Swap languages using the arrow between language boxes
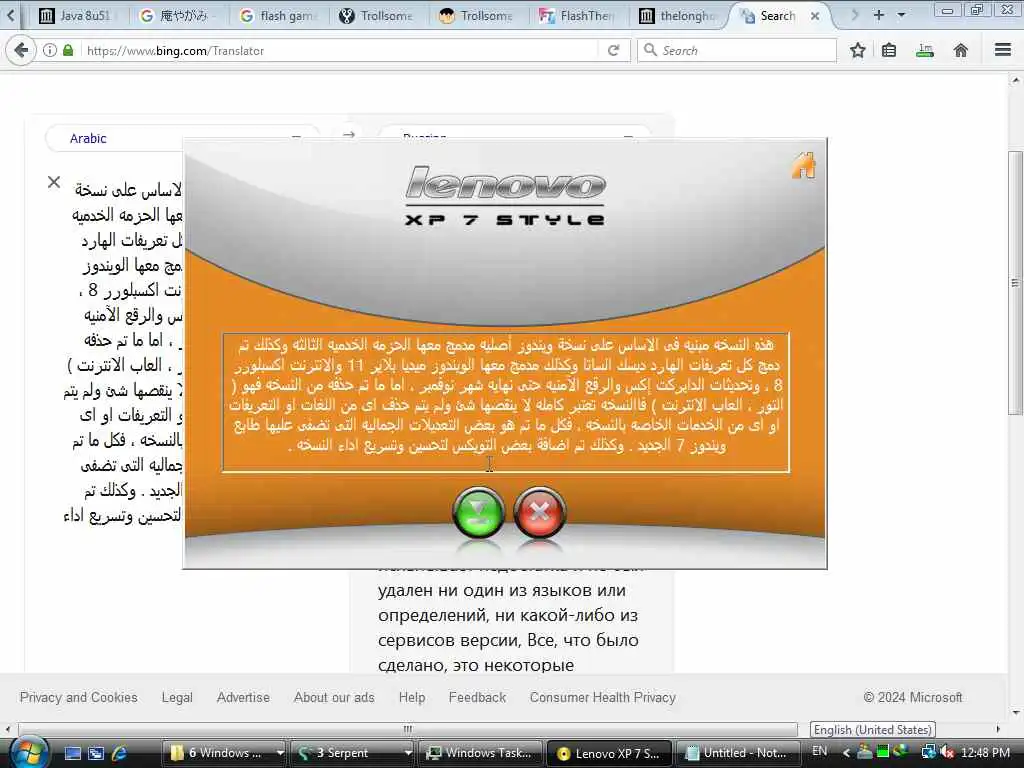 tap(349, 135)
